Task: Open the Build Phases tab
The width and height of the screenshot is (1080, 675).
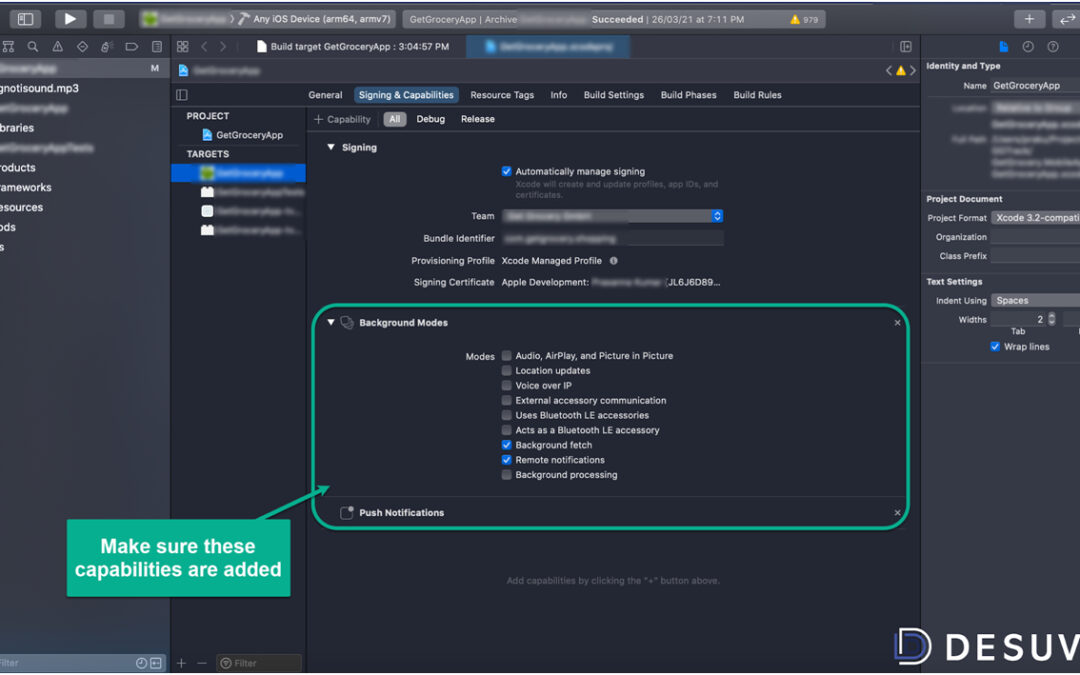Action: click(x=688, y=95)
